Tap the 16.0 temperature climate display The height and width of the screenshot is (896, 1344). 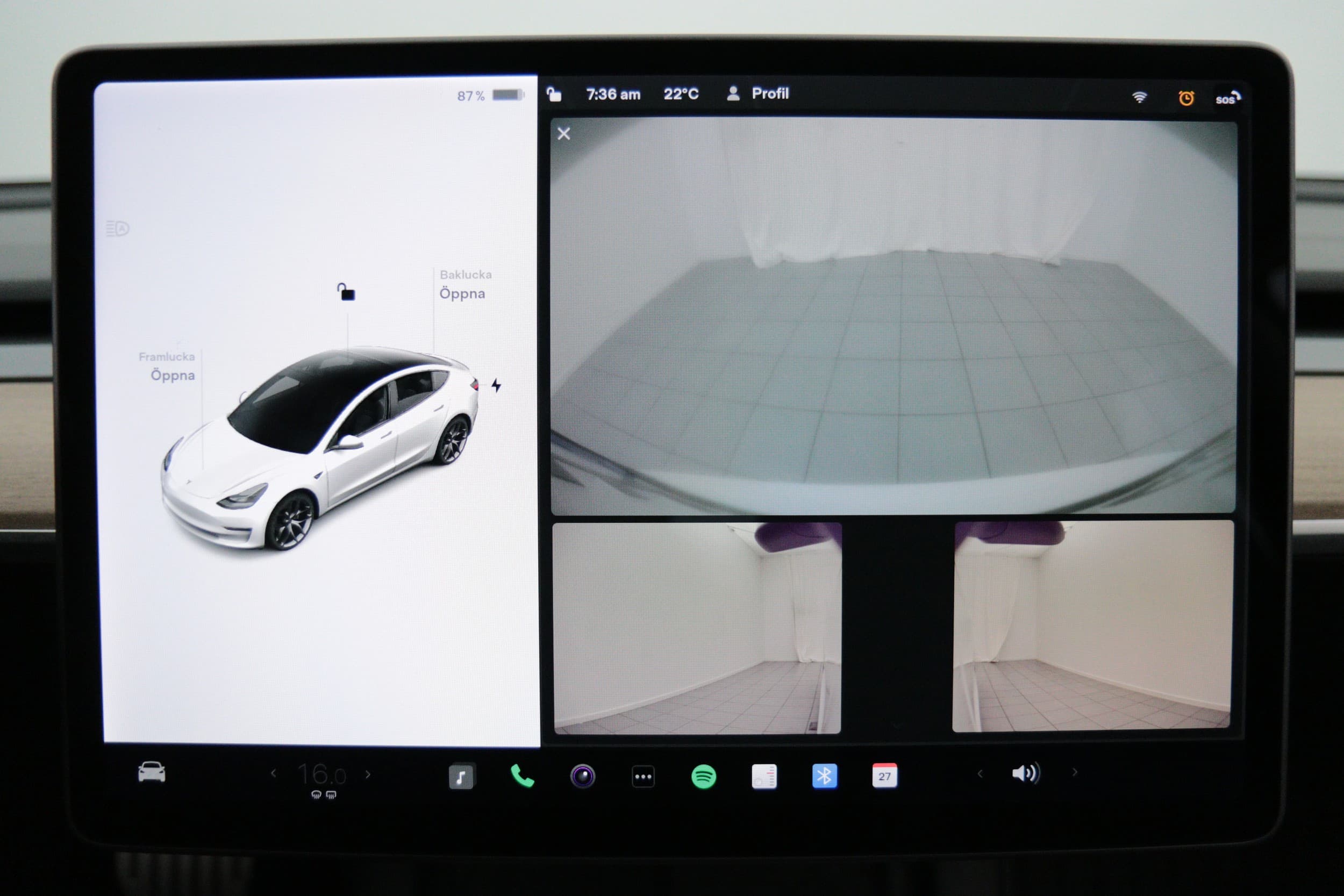pos(321,775)
